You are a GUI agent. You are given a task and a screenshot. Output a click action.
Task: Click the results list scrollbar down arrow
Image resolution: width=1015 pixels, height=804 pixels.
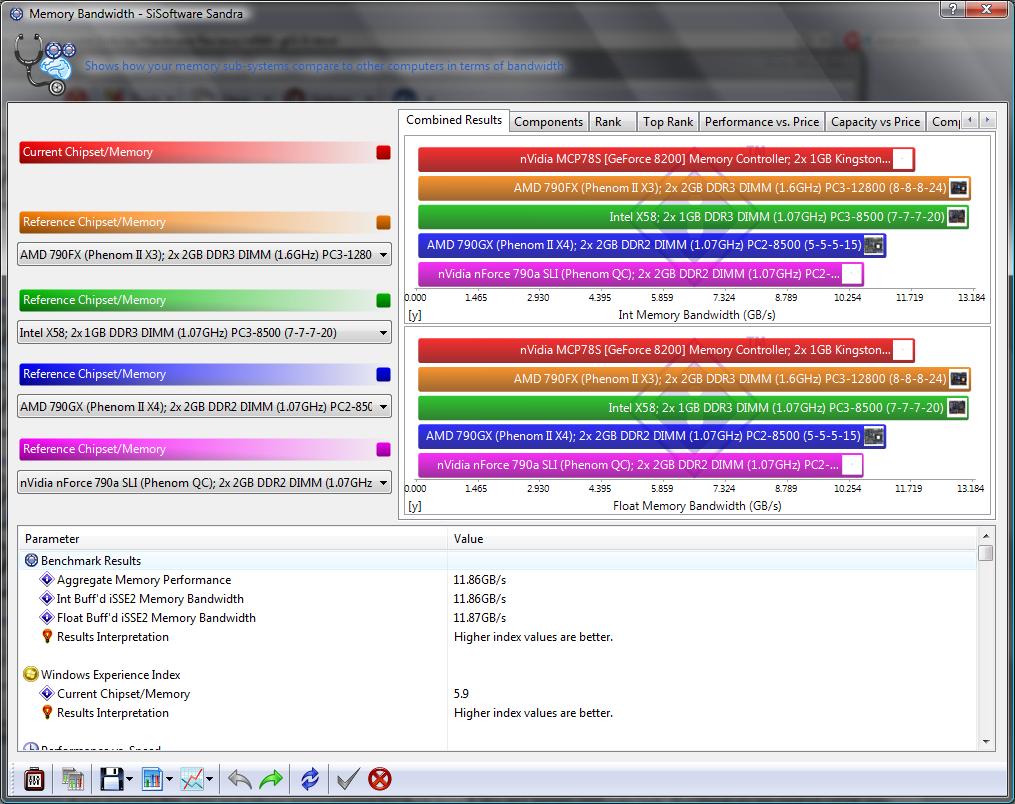(985, 742)
